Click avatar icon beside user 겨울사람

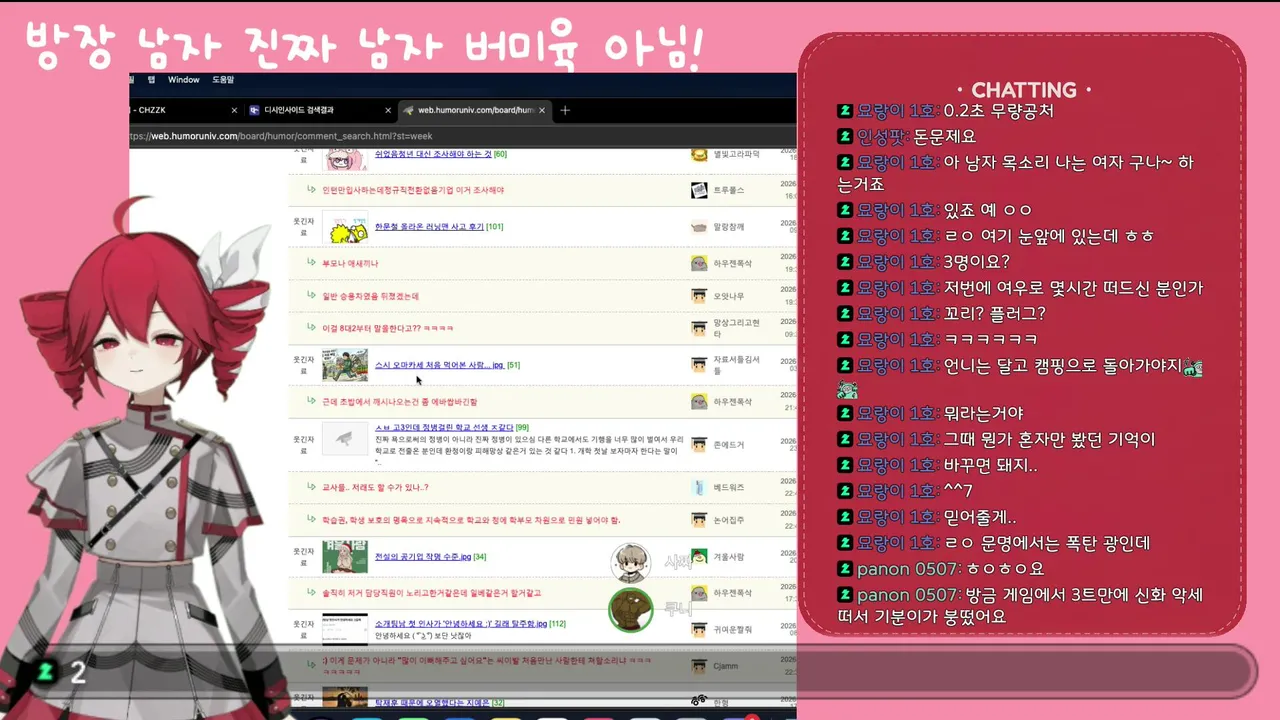coord(700,556)
